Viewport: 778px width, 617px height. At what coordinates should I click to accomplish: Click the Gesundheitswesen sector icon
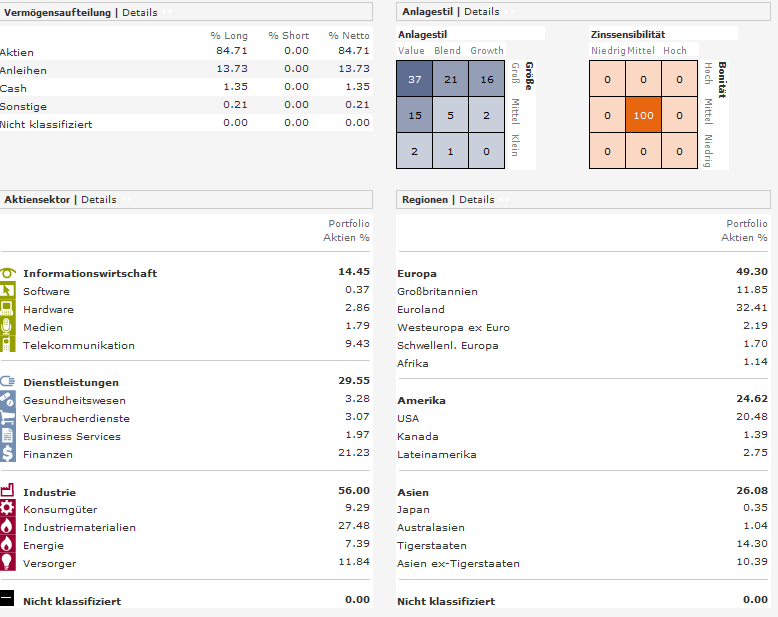coord(8,400)
